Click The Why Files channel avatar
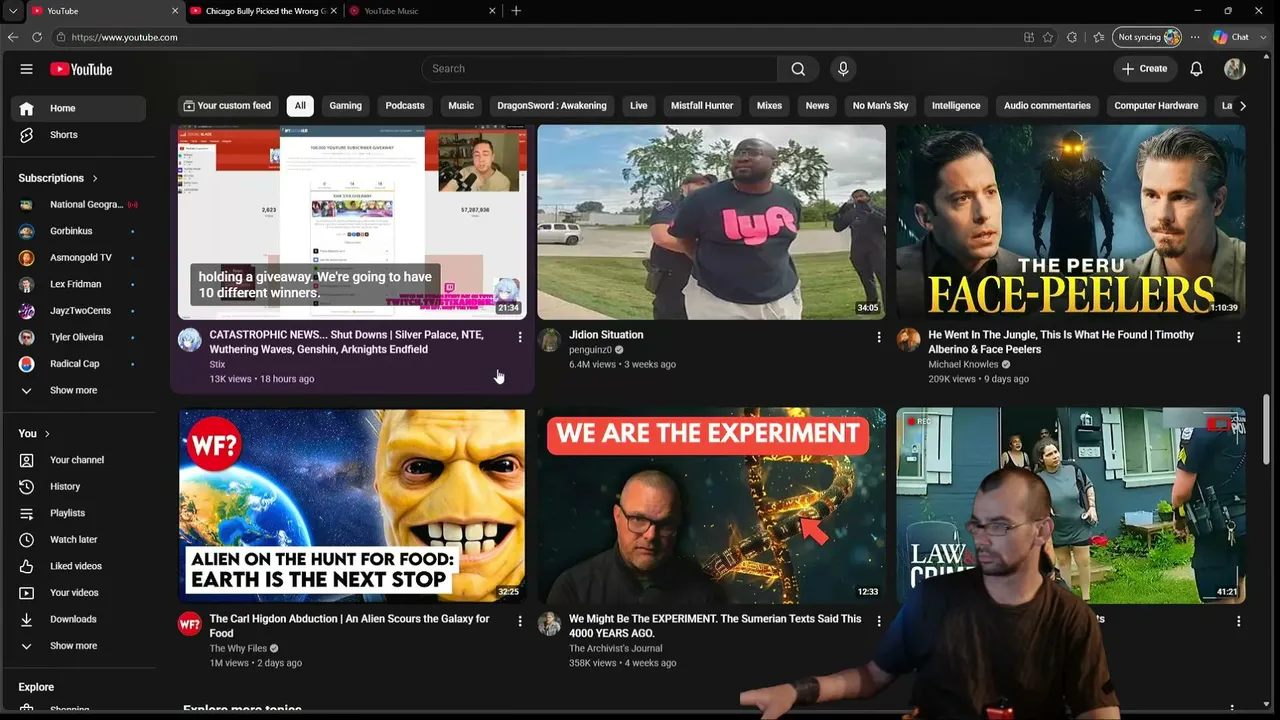The width and height of the screenshot is (1280, 720). [x=189, y=624]
